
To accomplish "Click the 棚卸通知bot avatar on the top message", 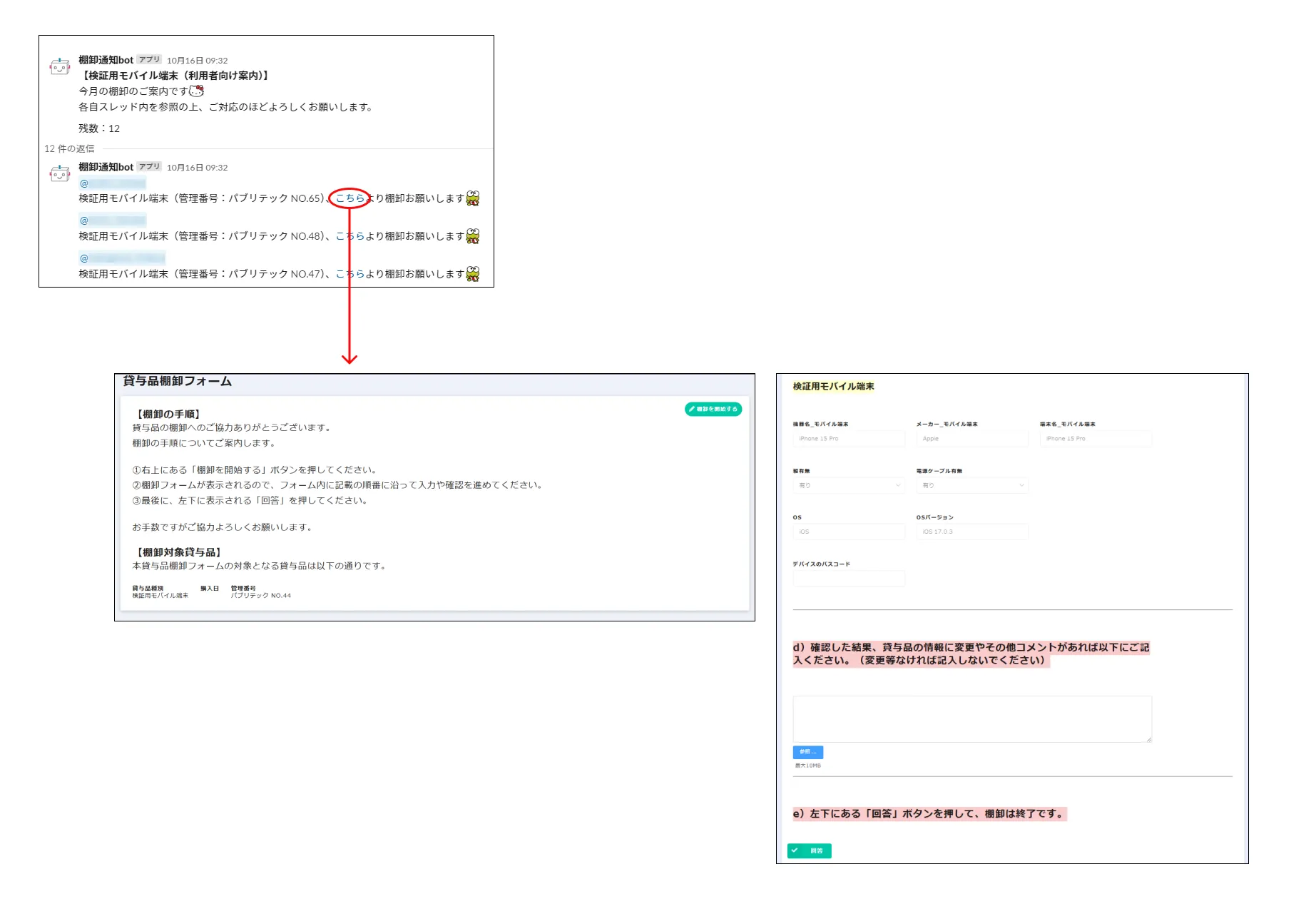I will (60, 67).
